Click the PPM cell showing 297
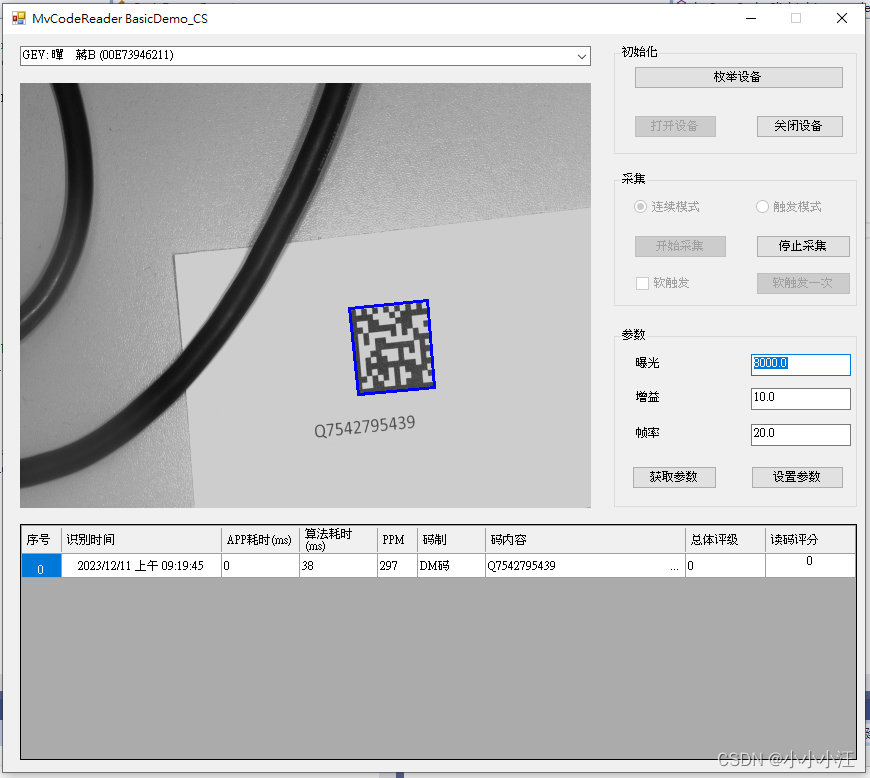The image size is (870, 778). [x=397, y=565]
